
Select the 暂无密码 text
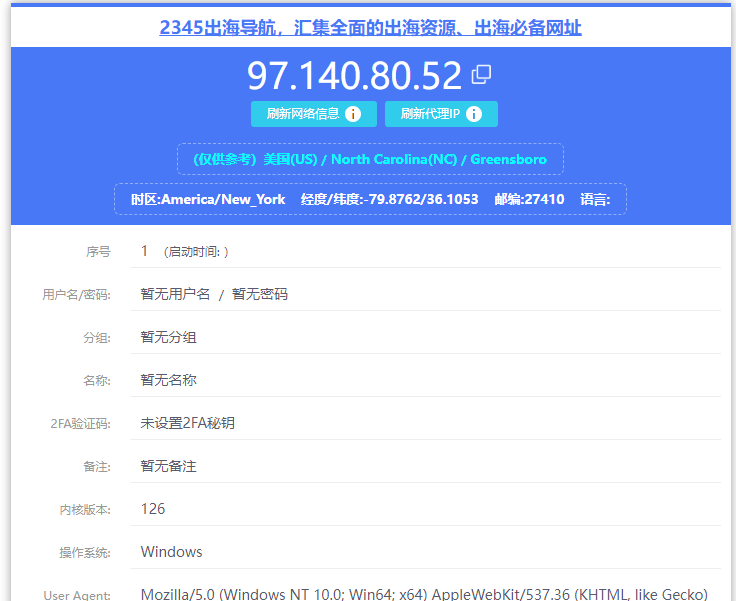(x=260, y=294)
